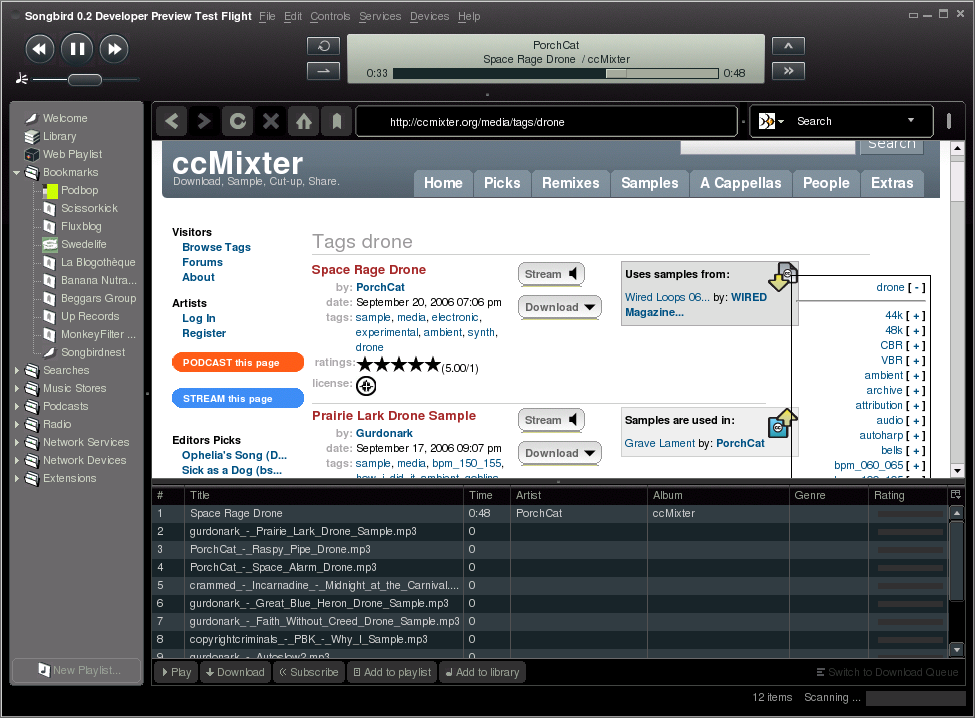Click the Add to playlist button
This screenshot has height=718, width=975.
[391, 672]
